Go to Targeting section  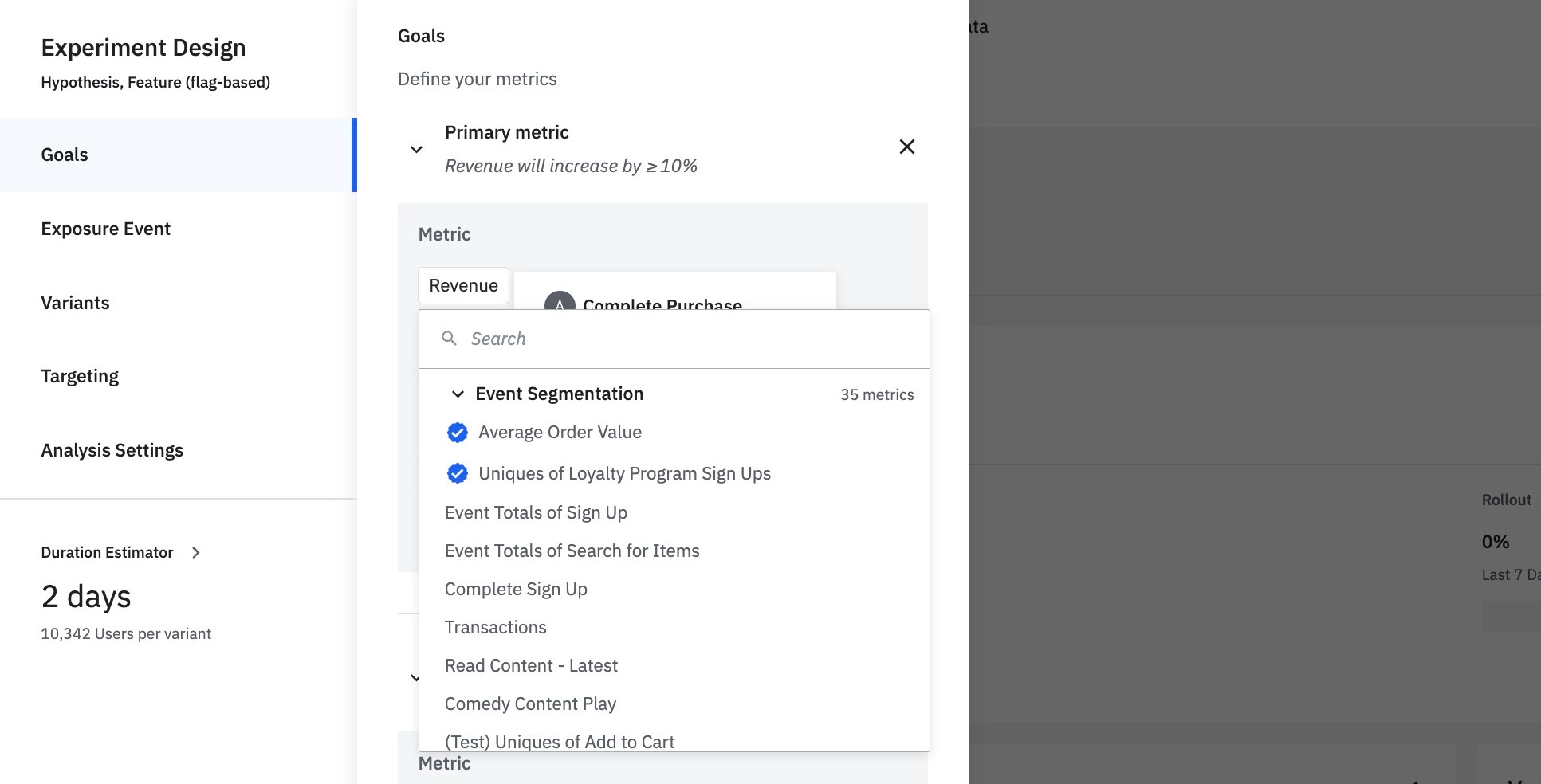pyautogui.click(x=80, y=376)
